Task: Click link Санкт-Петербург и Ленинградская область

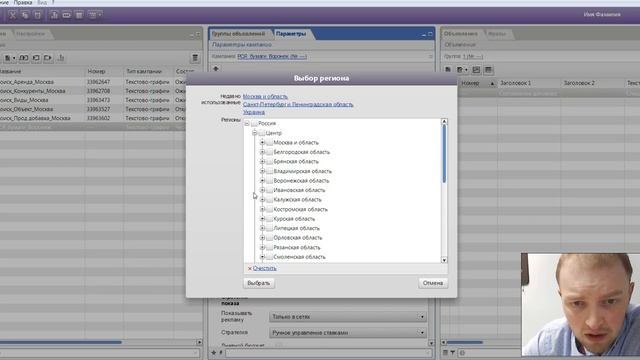Action: tap(298, 104)
